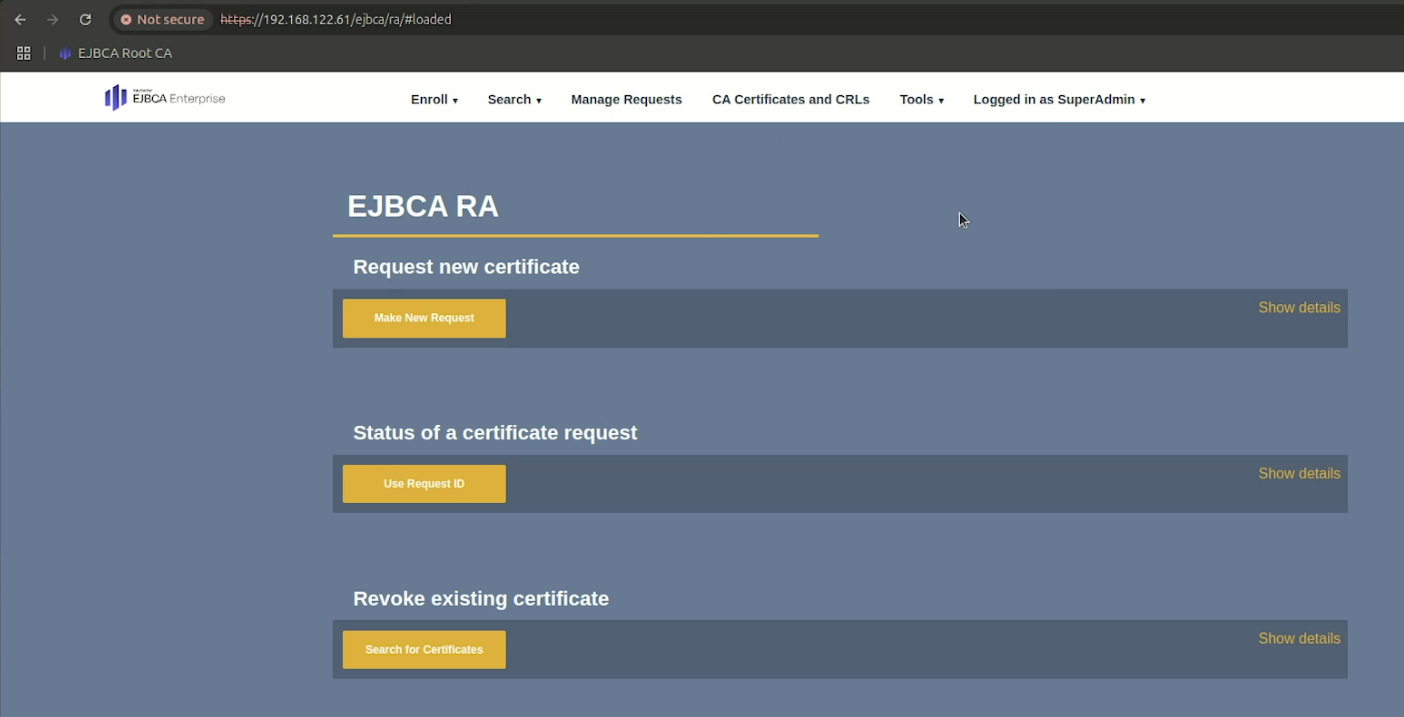This screenshot has height=717, width=1404.
Task: Reload the page with refresh icon
Action: click(86, 19)
